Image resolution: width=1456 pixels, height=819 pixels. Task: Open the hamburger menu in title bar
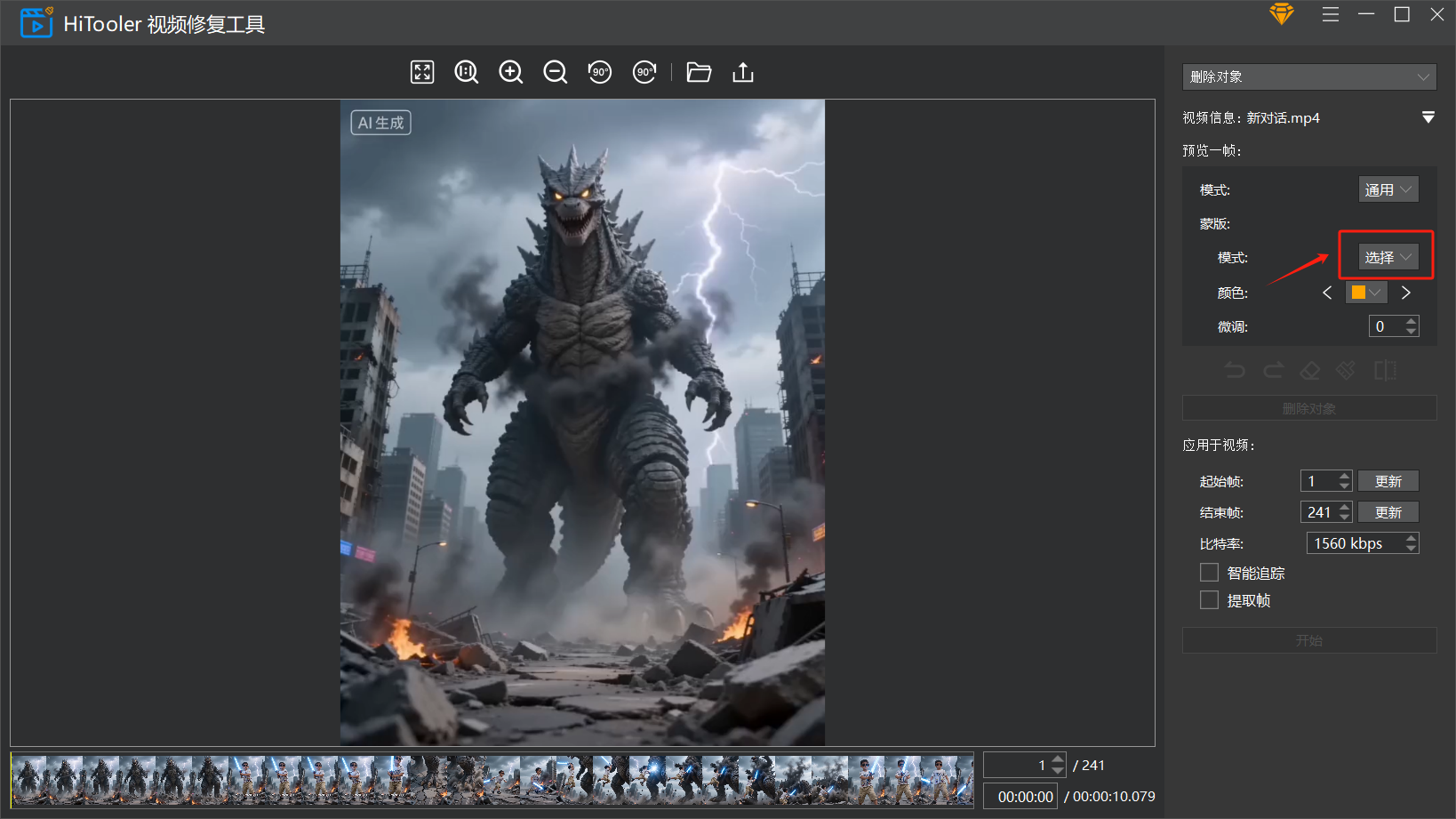(x=1330, y=14)
